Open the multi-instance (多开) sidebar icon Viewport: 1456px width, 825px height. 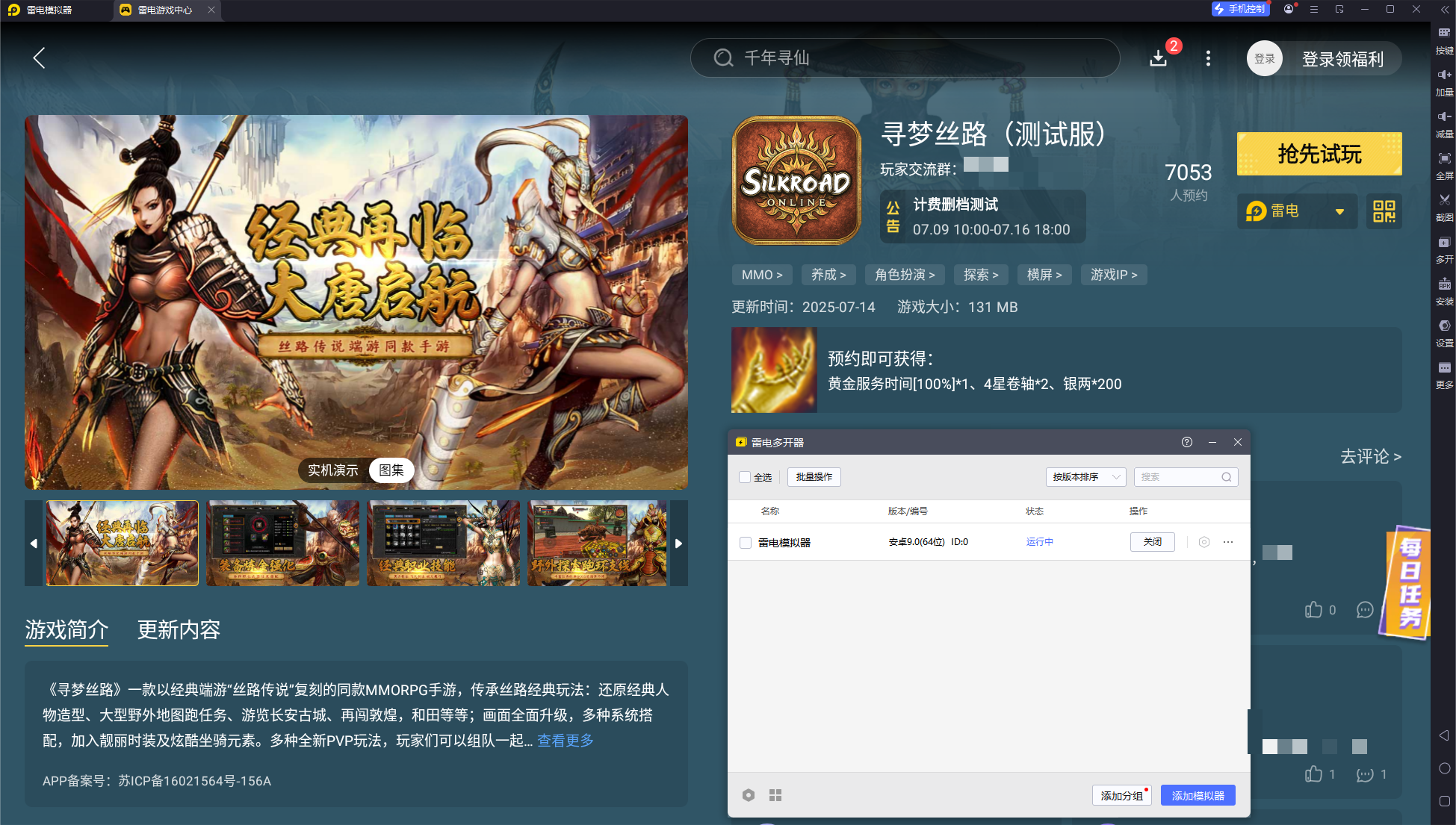1444,243
